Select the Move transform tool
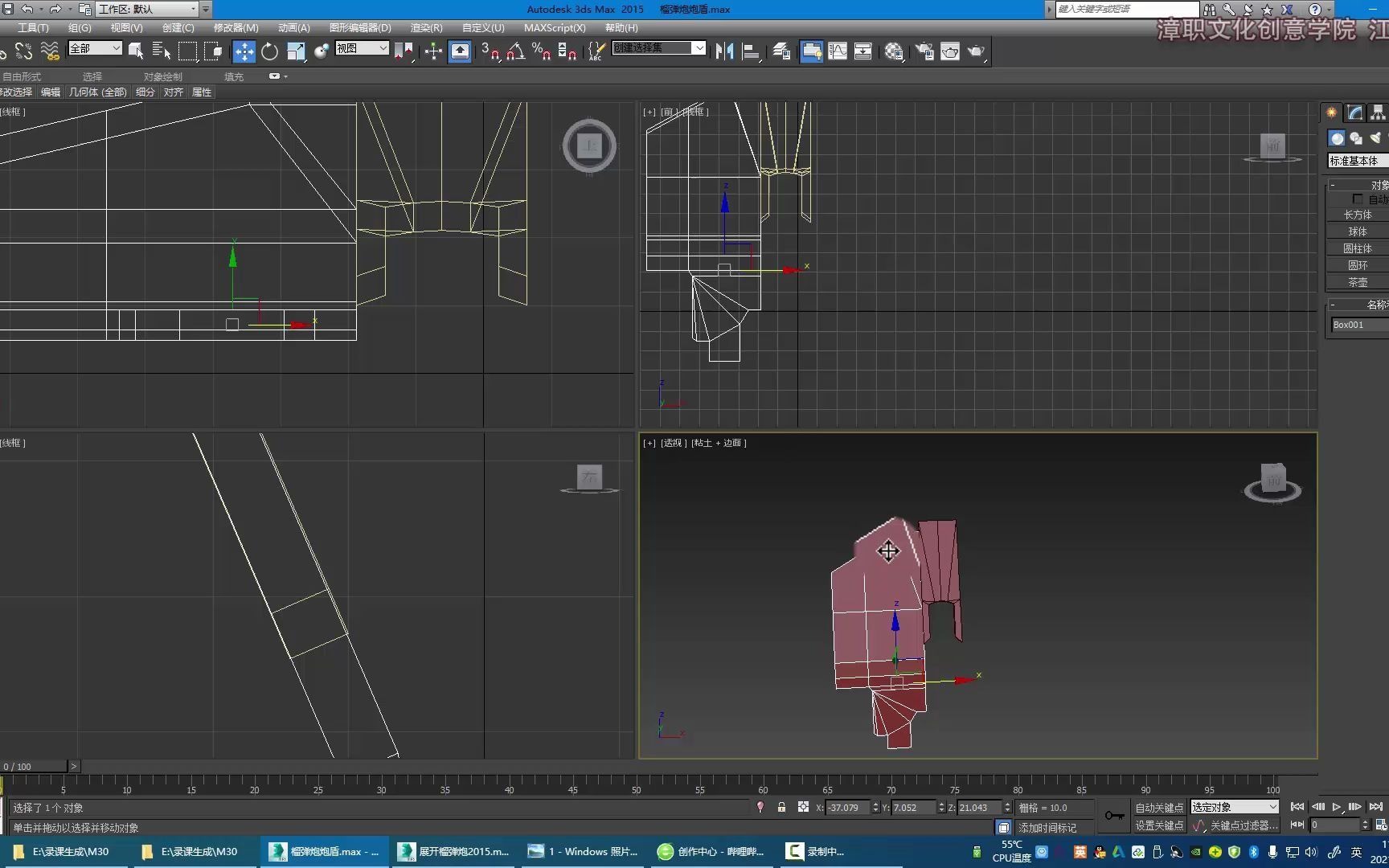The image size is (1389, 868). point(244,51)
